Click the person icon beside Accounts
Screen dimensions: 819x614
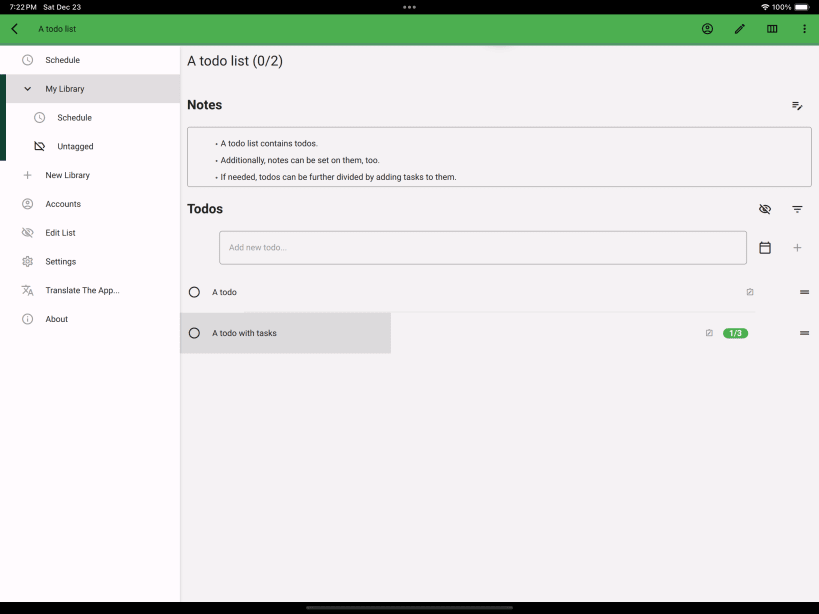28,204
